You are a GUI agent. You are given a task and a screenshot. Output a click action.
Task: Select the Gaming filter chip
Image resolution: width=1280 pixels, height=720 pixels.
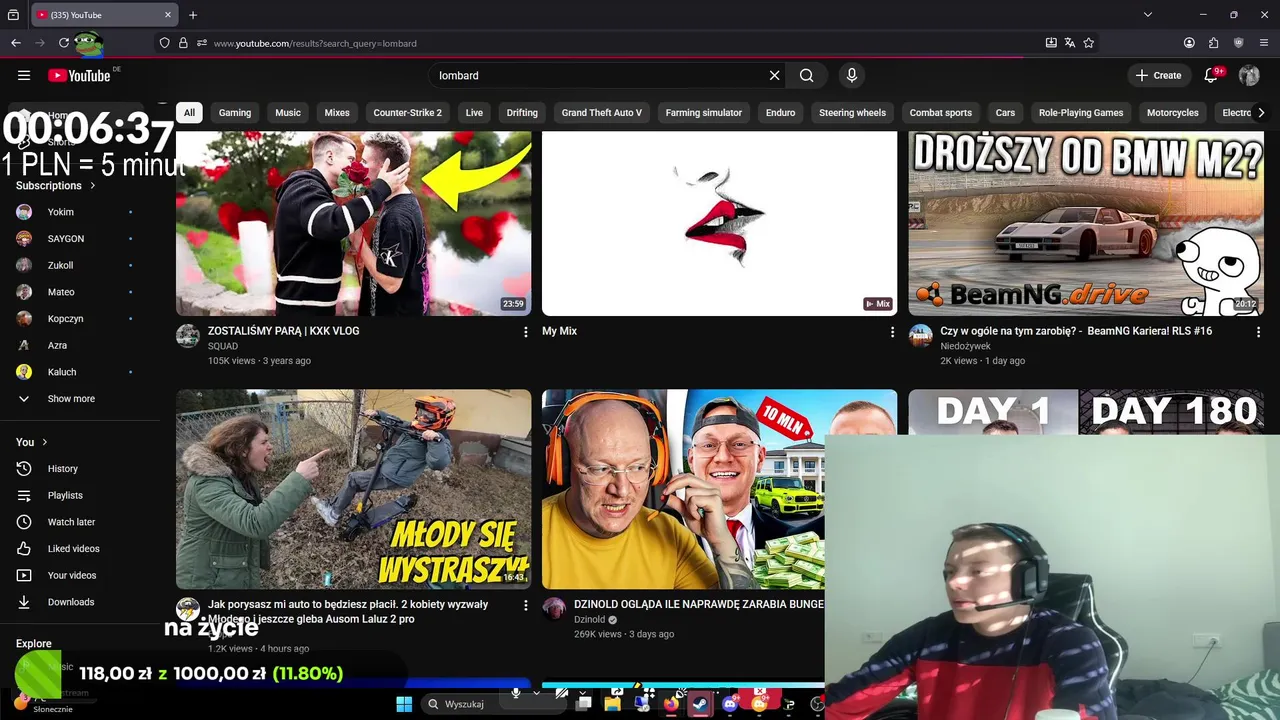click(235, 113)
